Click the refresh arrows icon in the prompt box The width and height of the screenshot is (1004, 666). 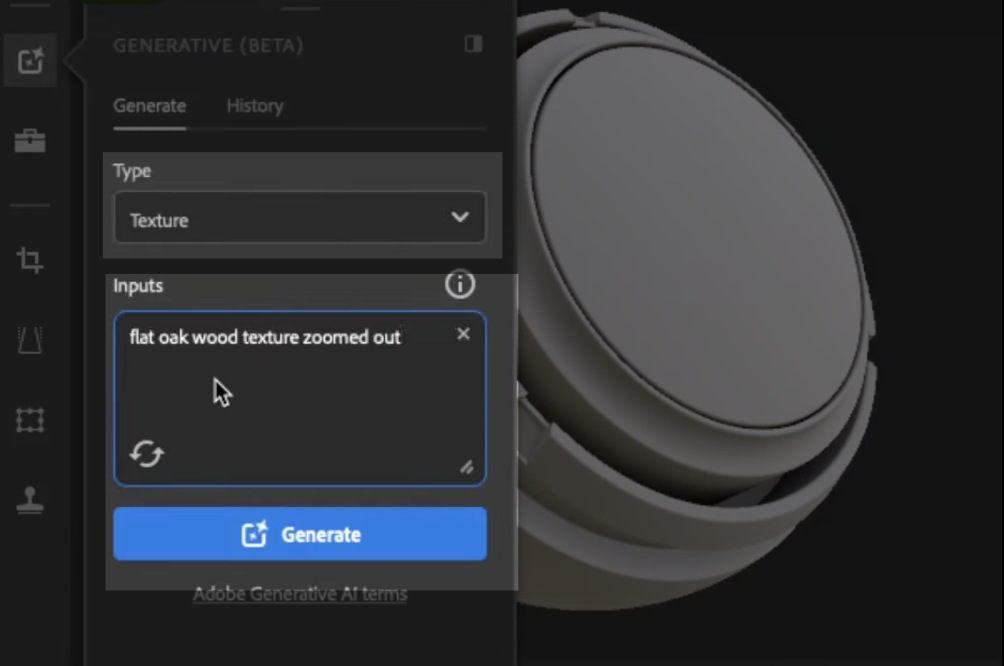[147, 454]
